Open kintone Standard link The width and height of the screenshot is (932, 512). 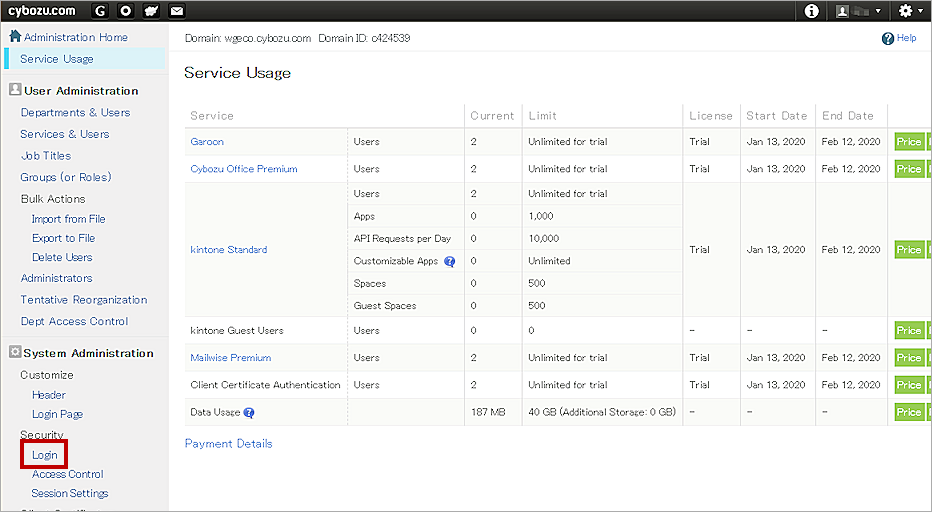[229, 250]
